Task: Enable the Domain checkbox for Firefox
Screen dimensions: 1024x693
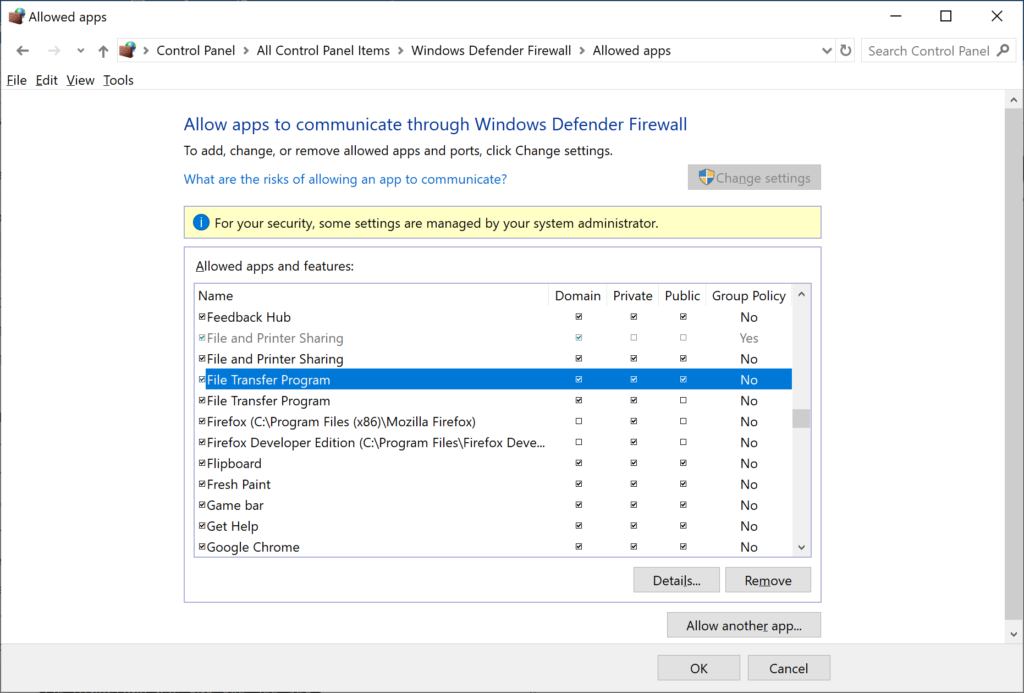Action: click(x=578, y=421)
